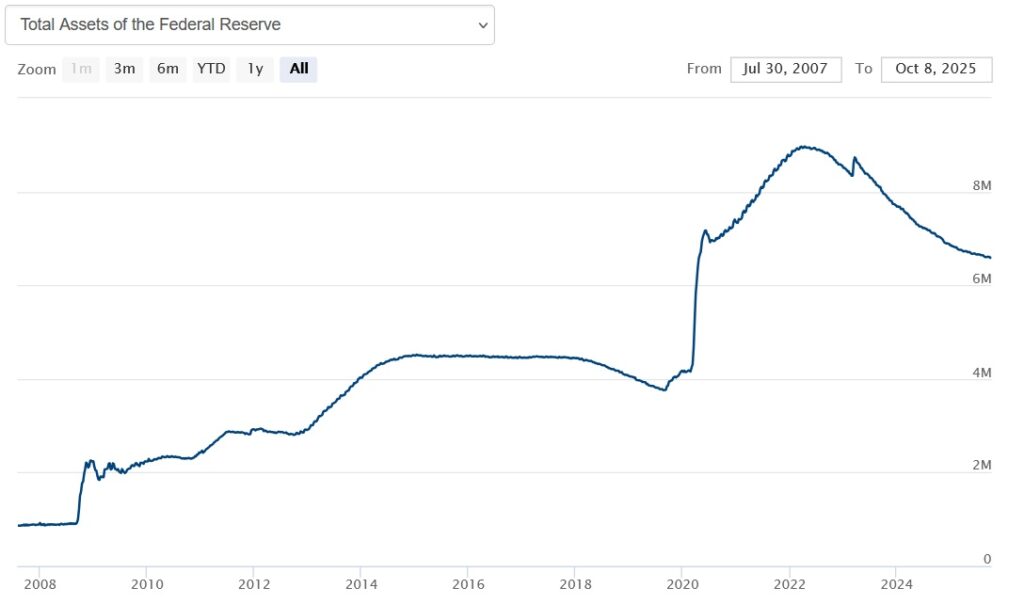Click the flat plateau around 2016
Viewport: 1024px width, 604px height.
(x=470, y=356)
